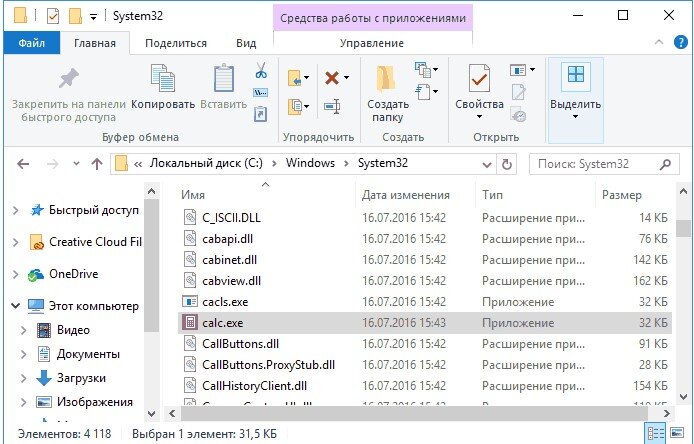Open the Управление ribbon tab
The width and height of the screenshot is (694, 444).
(372, 43)
